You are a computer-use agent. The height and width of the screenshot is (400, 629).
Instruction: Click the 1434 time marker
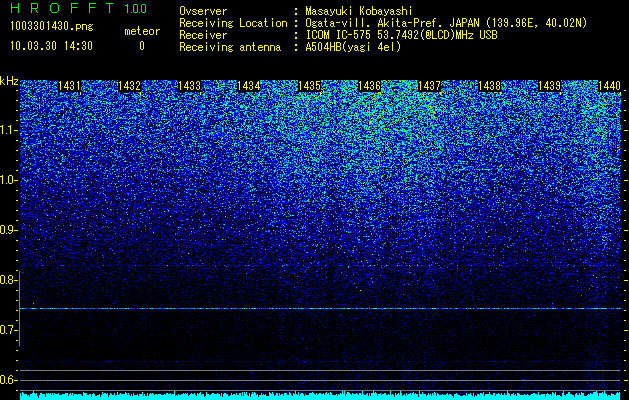tap(249, 86)
